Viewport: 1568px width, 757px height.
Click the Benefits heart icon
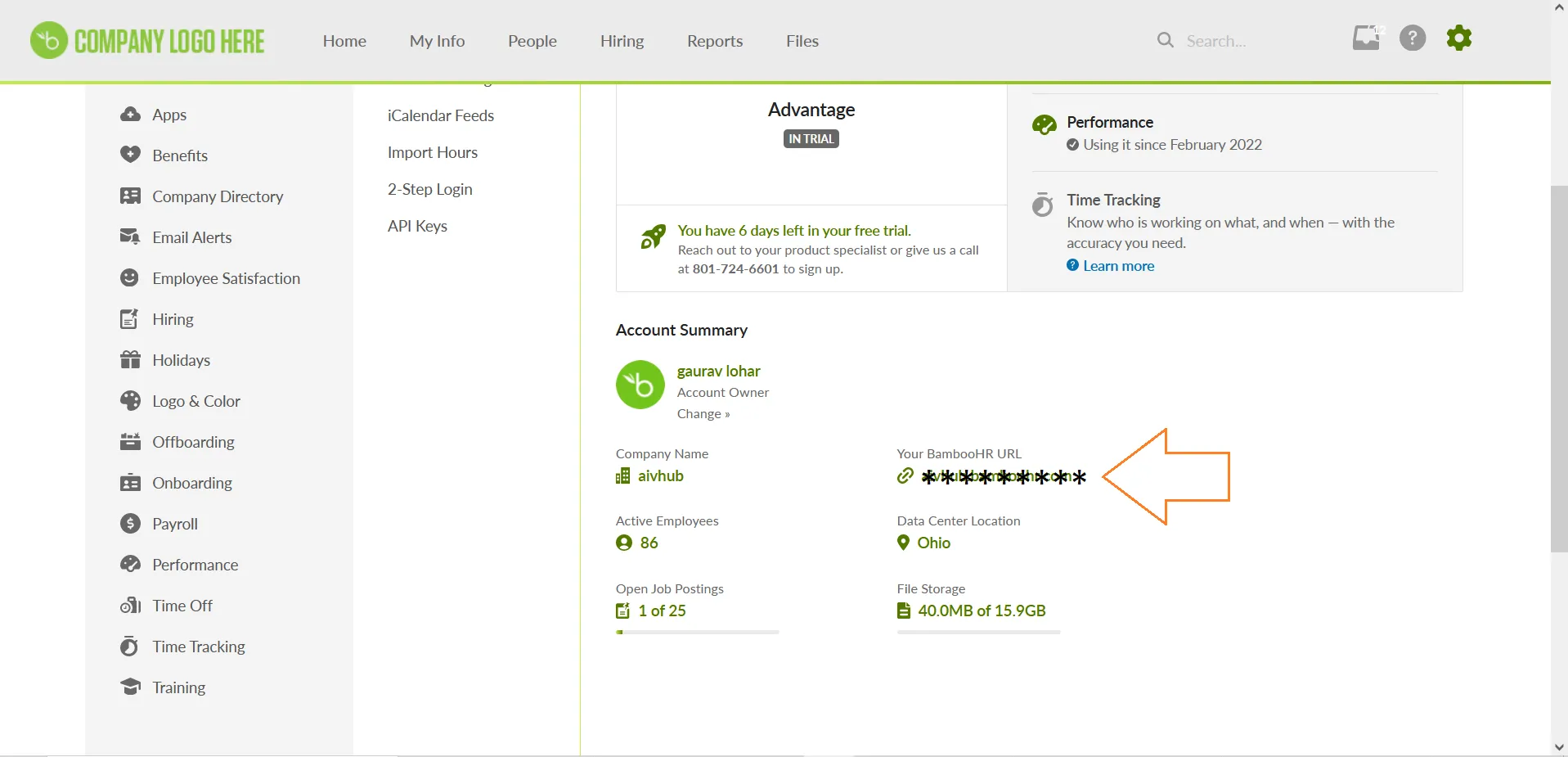tap(130, 155)
